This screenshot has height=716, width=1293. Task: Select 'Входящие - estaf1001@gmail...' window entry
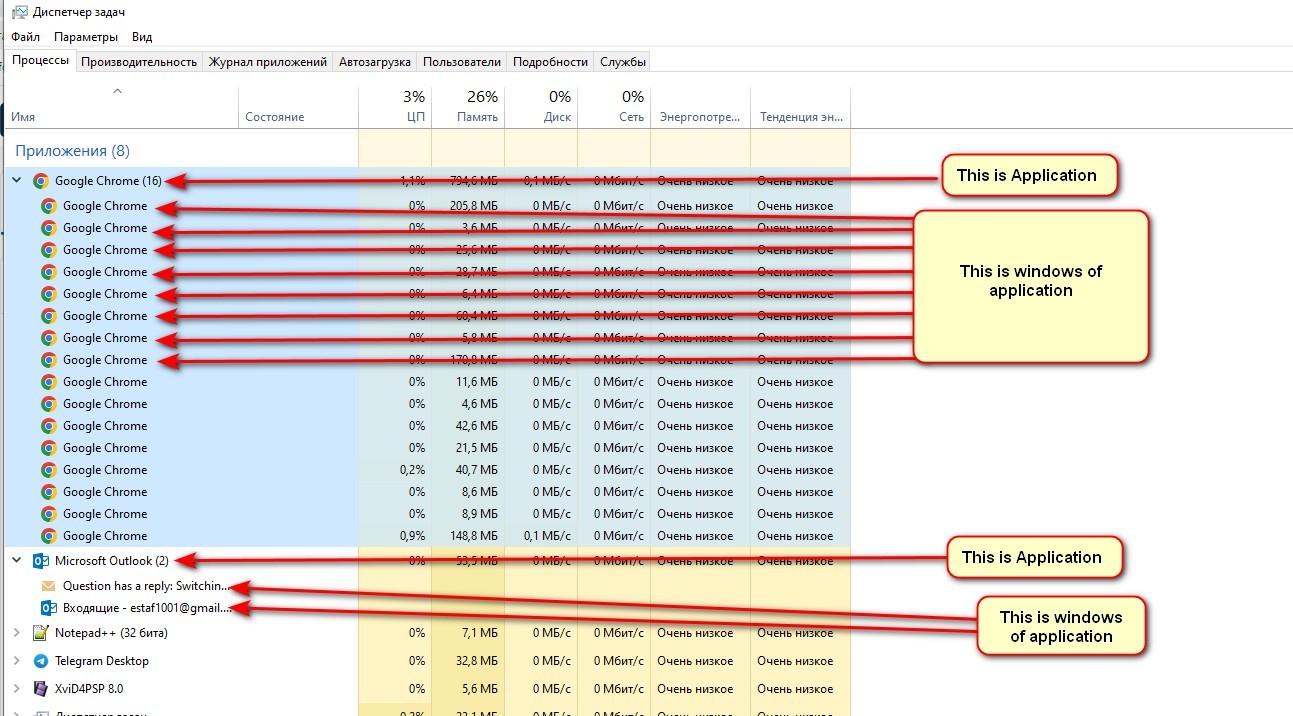(146, 608)
